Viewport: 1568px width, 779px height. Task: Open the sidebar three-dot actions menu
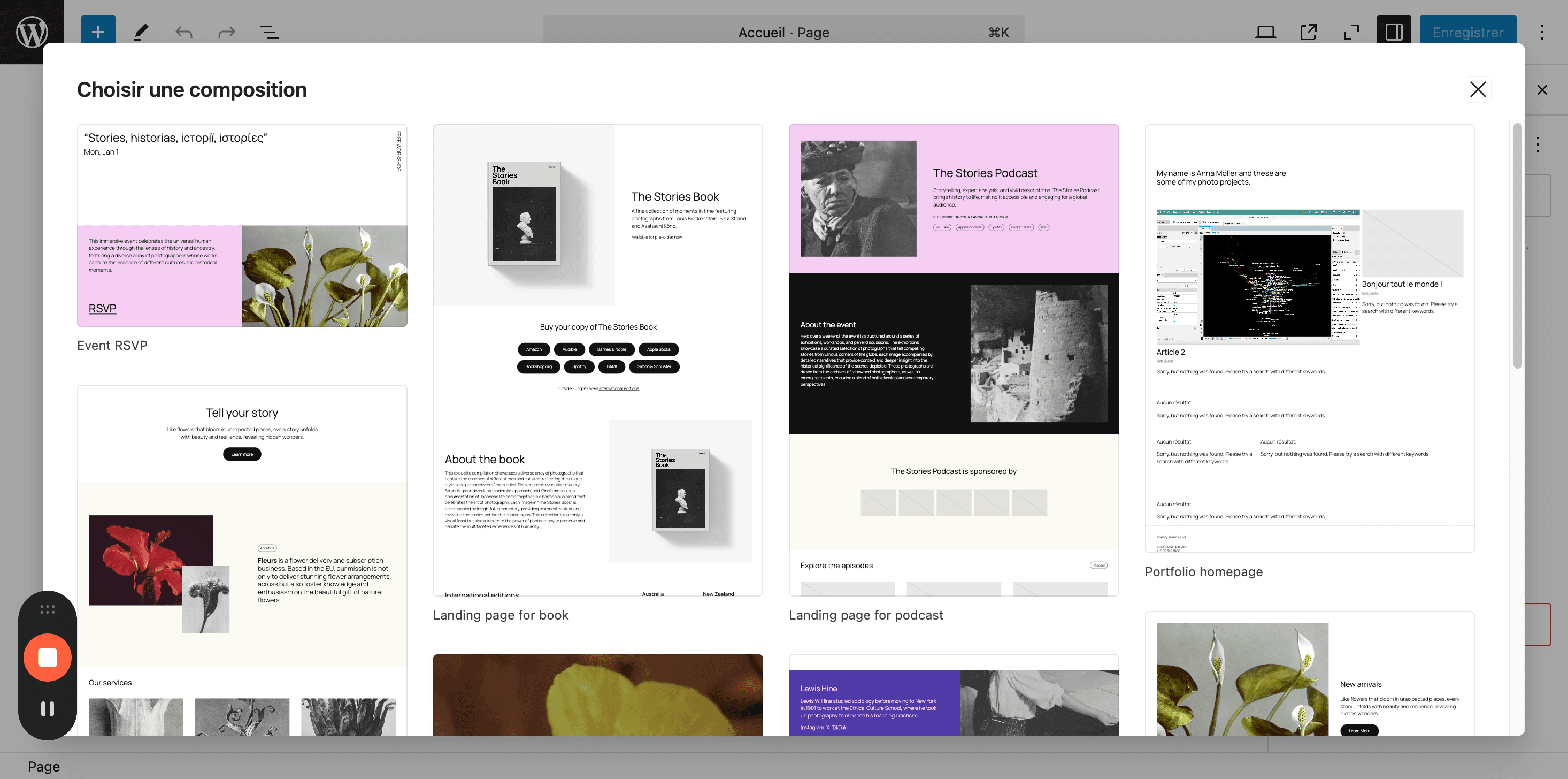(x=1538, y=144)
